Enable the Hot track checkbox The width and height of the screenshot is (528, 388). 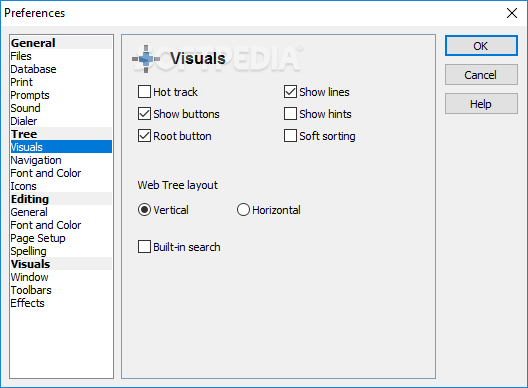tap(144, 92)
